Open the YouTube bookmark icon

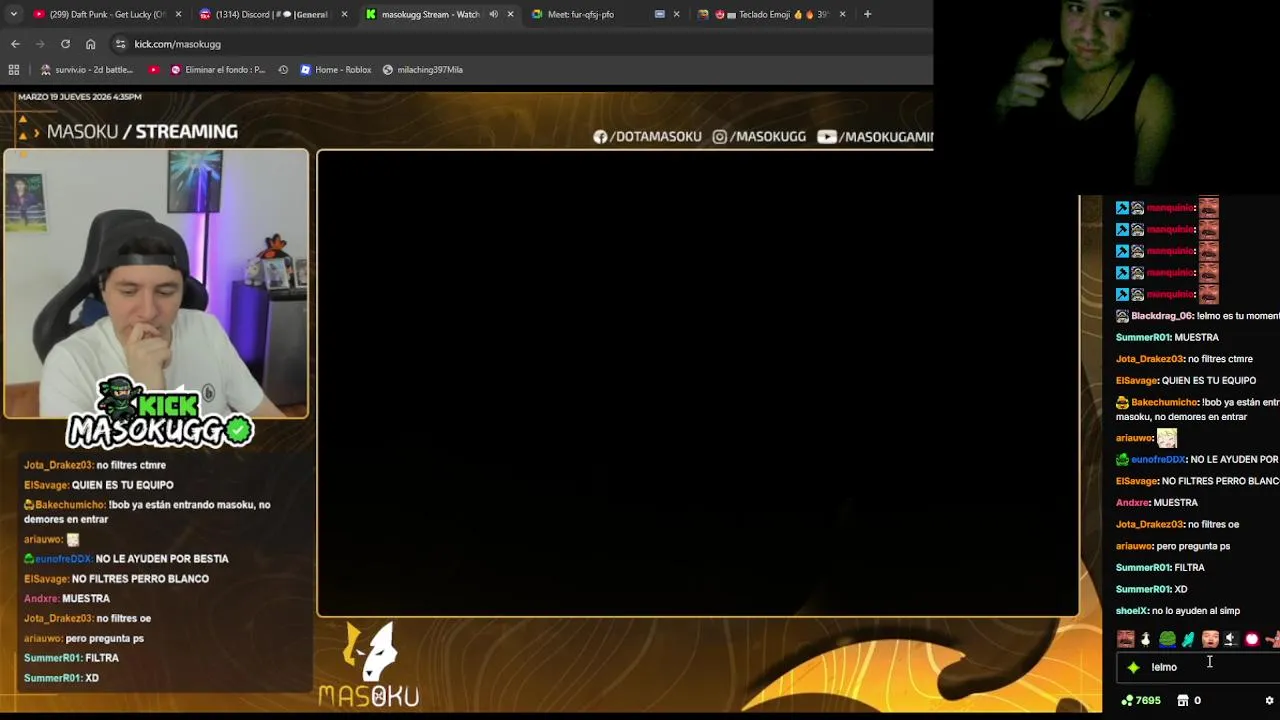coord(153,70)
